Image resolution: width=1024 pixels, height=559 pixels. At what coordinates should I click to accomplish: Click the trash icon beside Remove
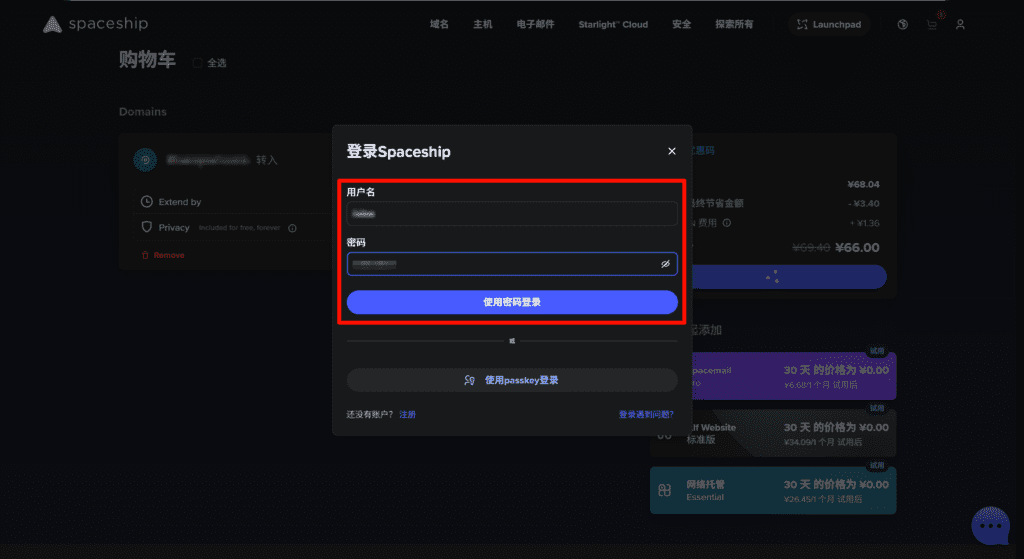[x=145, y=255]
